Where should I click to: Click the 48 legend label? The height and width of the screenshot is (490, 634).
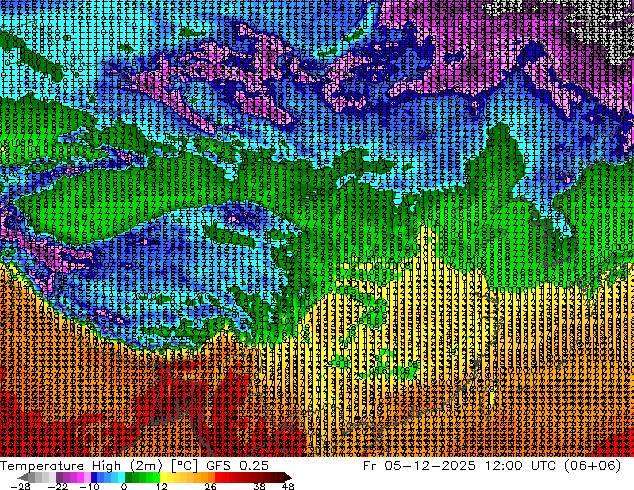click(288, 486)
